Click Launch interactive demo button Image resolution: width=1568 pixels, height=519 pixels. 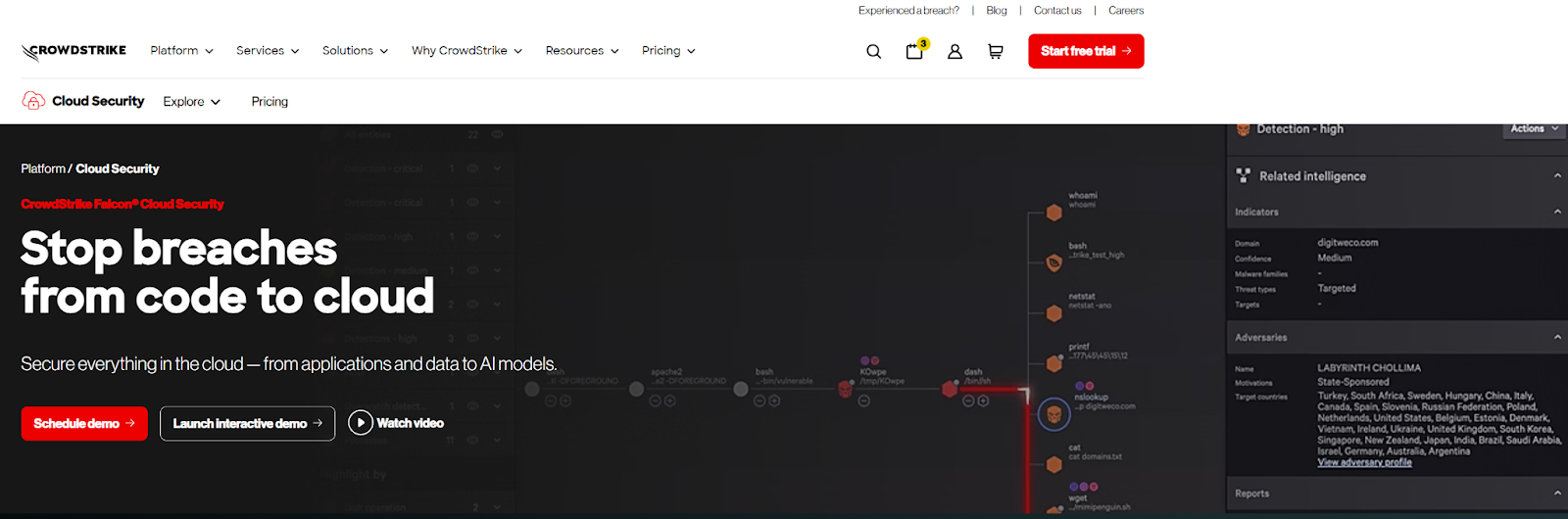247,423
